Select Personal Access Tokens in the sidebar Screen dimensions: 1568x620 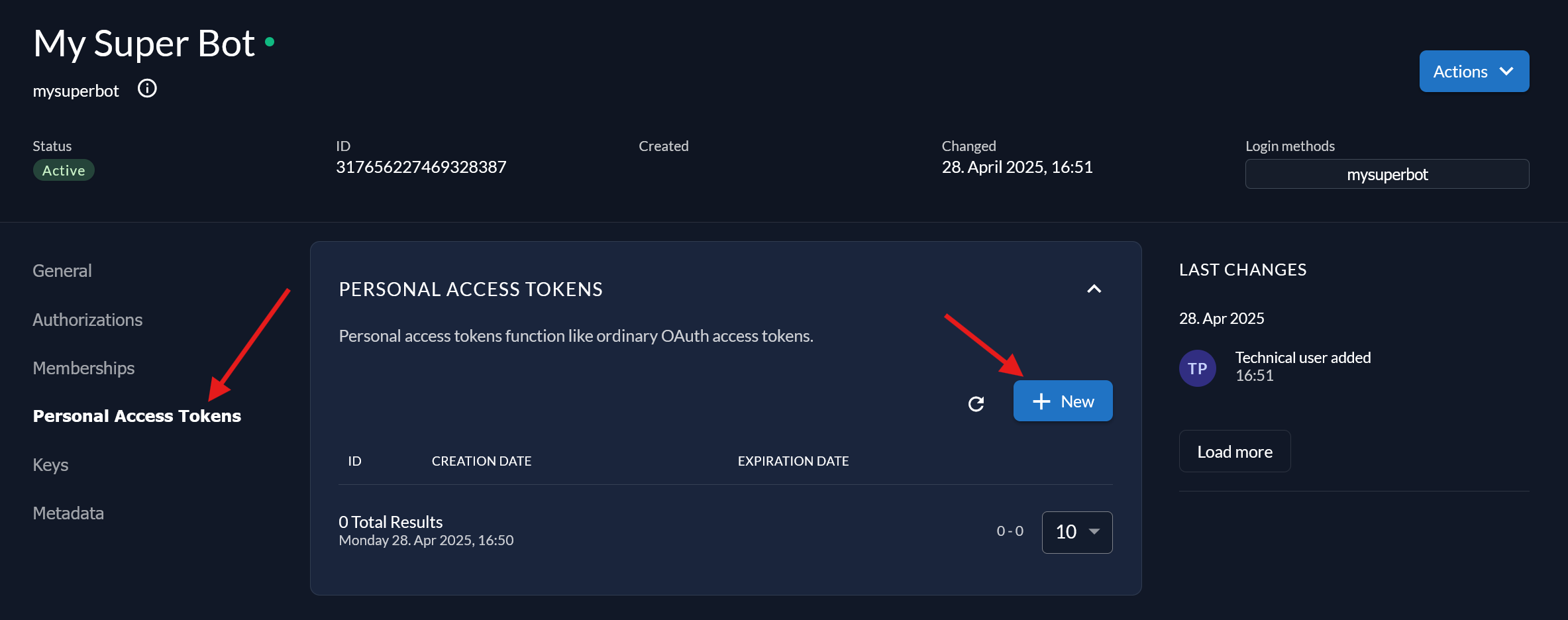[x=136, y=416]
